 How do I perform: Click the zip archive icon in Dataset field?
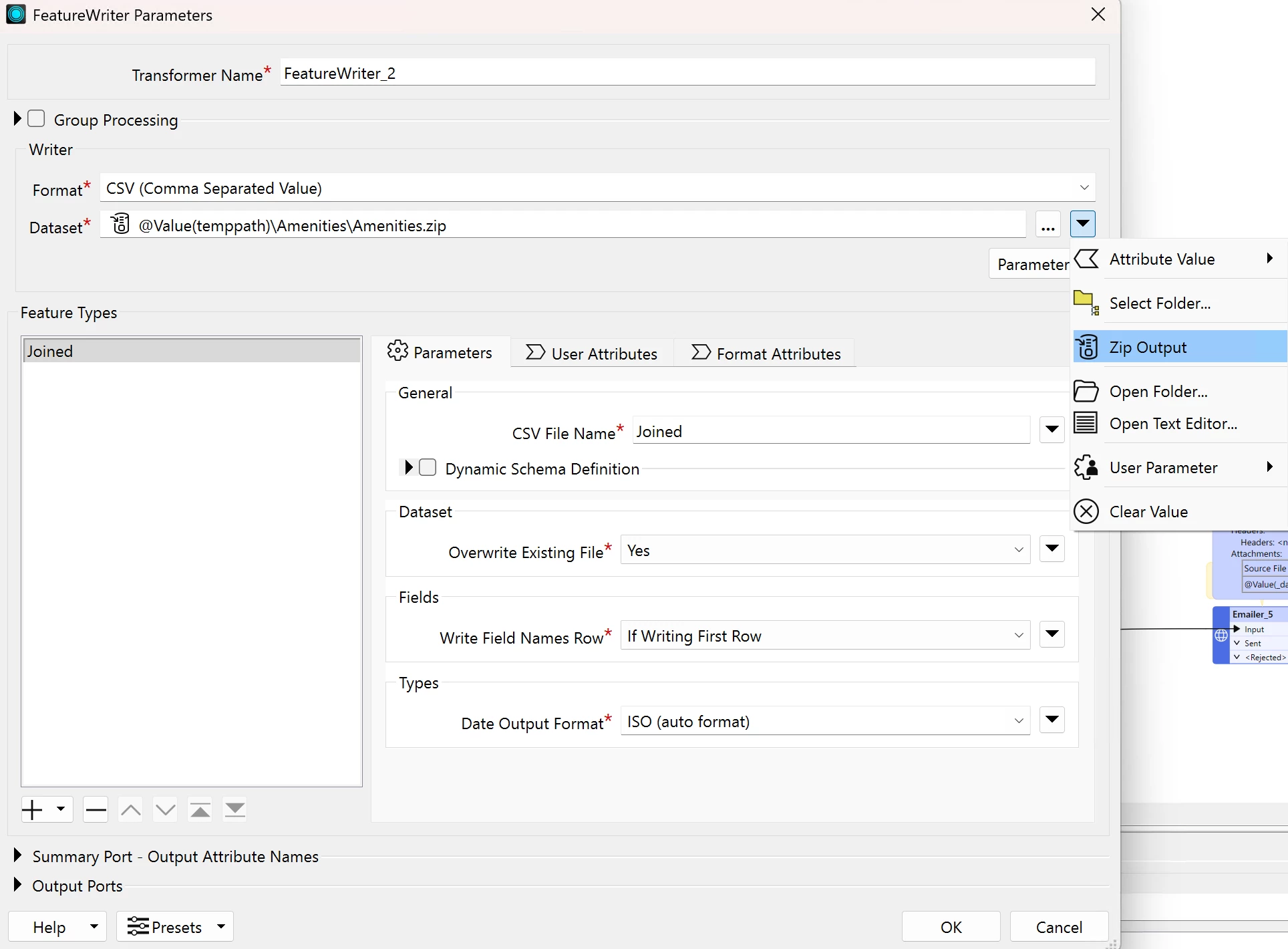pyautogui.click(x=120, y=224)
